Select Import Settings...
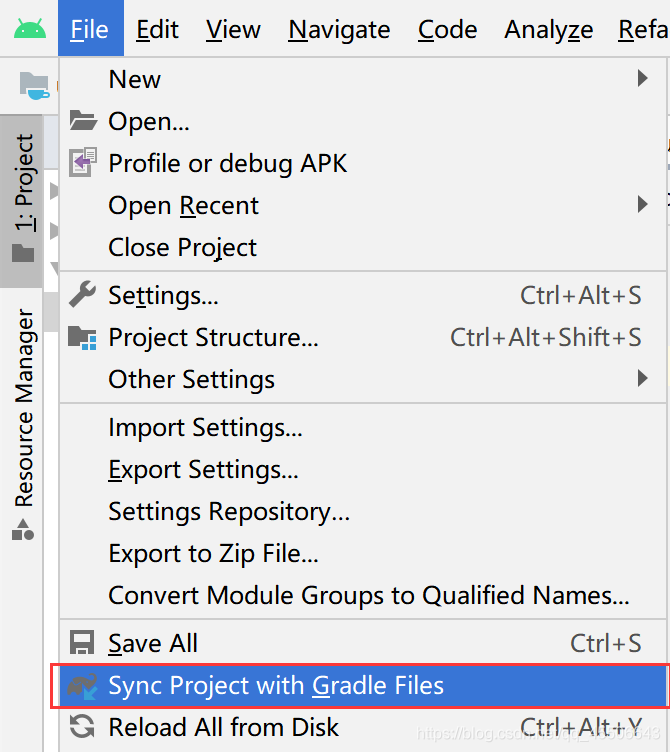Image resolution: width=670 pixels, height=752 pixels. point(363,427)
